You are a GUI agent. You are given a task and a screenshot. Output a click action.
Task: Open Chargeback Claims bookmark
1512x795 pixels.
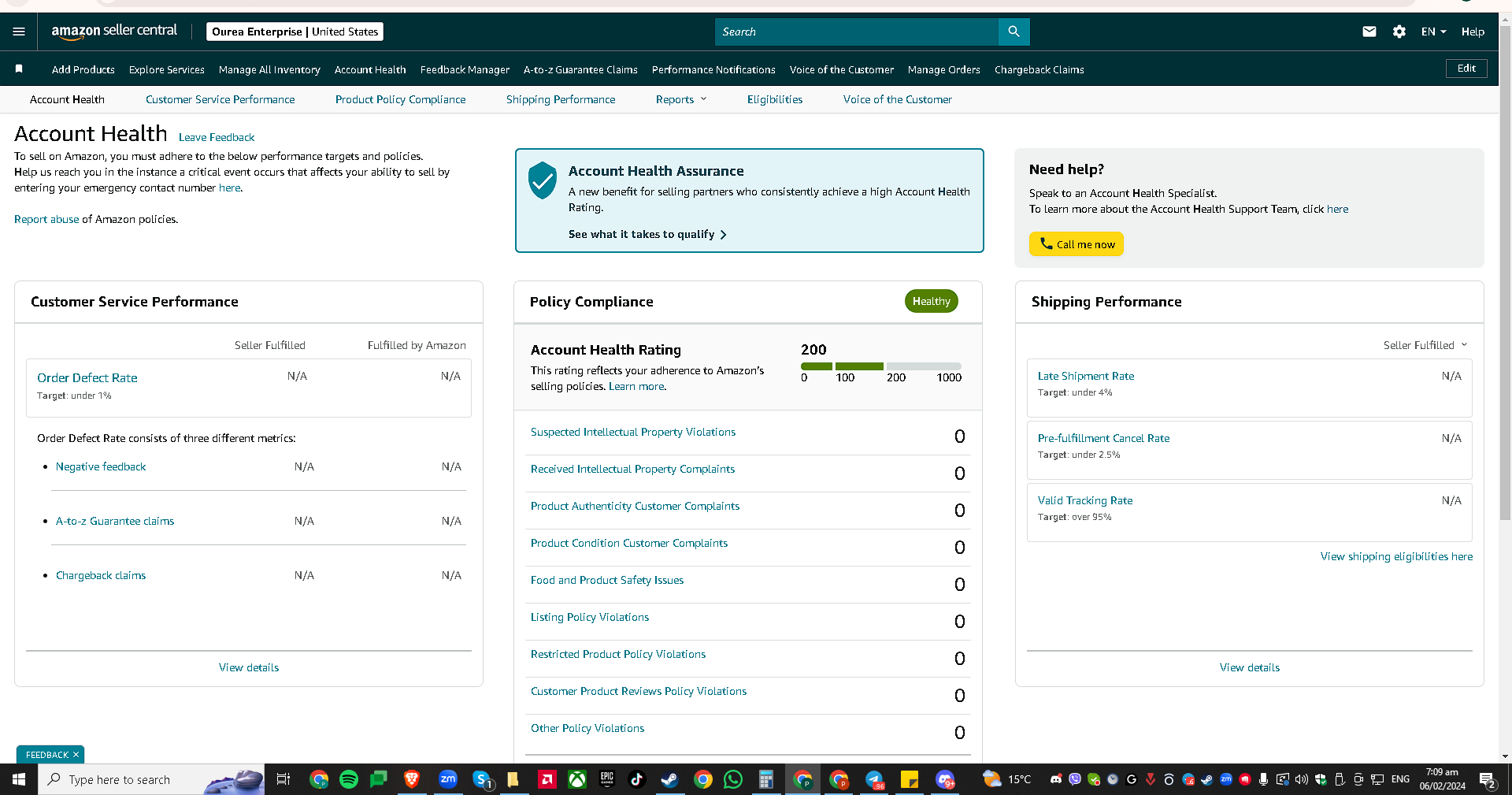click(1039, 69)
